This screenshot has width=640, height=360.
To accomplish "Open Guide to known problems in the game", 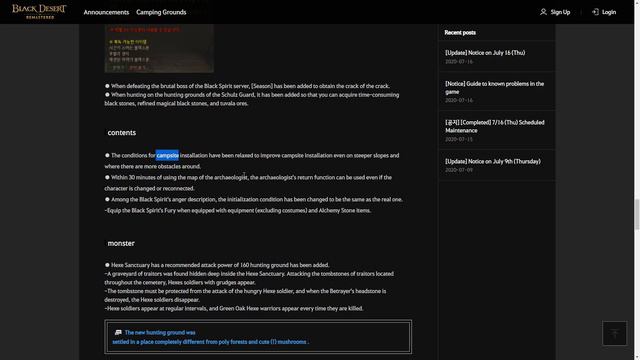I will click(494, 88).
